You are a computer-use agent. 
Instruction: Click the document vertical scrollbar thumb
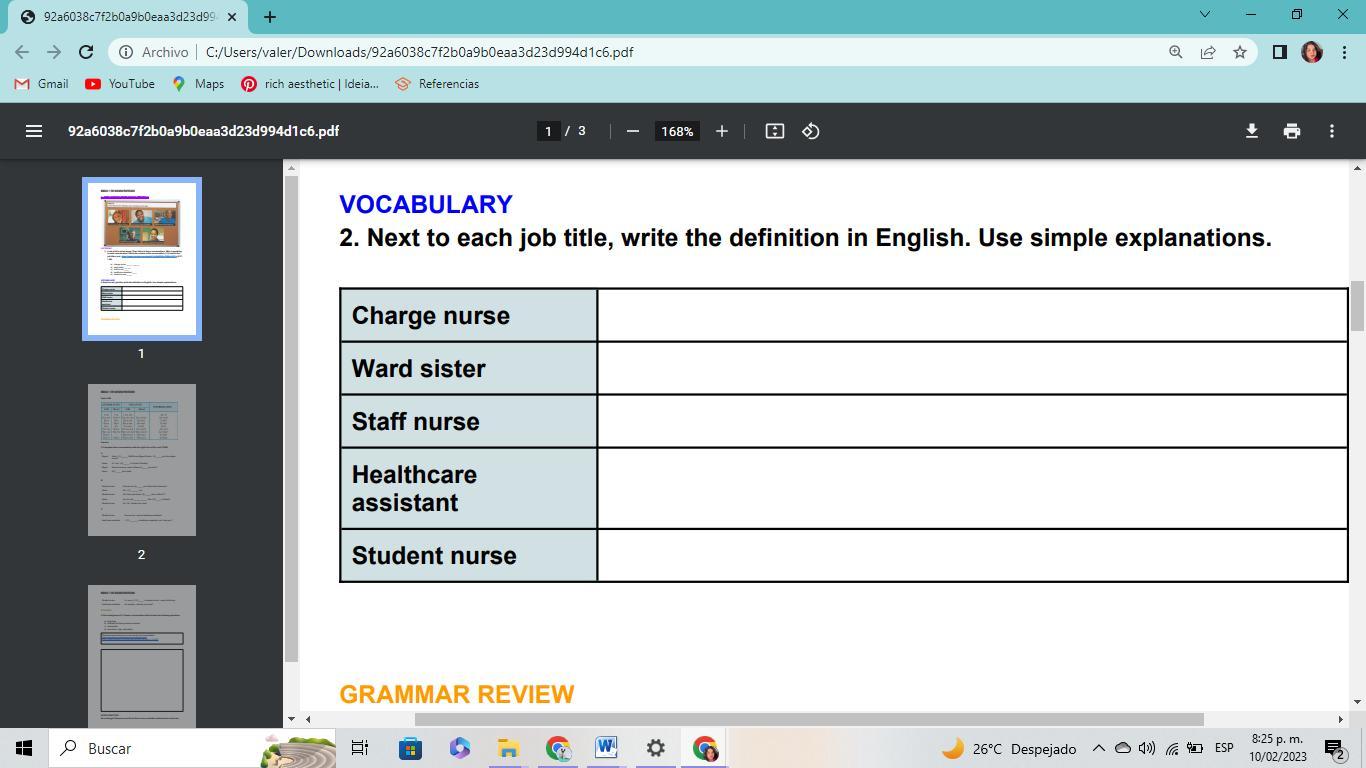point(1357,307)
